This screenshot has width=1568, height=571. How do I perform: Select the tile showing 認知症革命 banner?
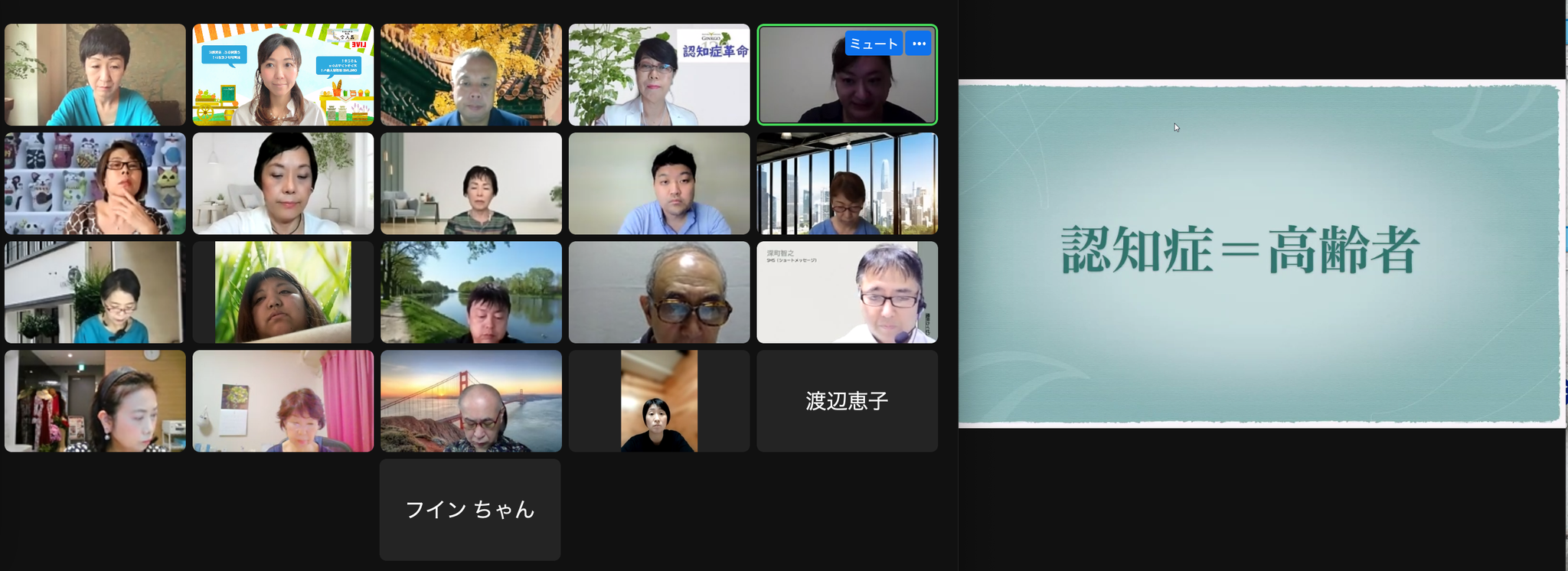click(659, 75)
